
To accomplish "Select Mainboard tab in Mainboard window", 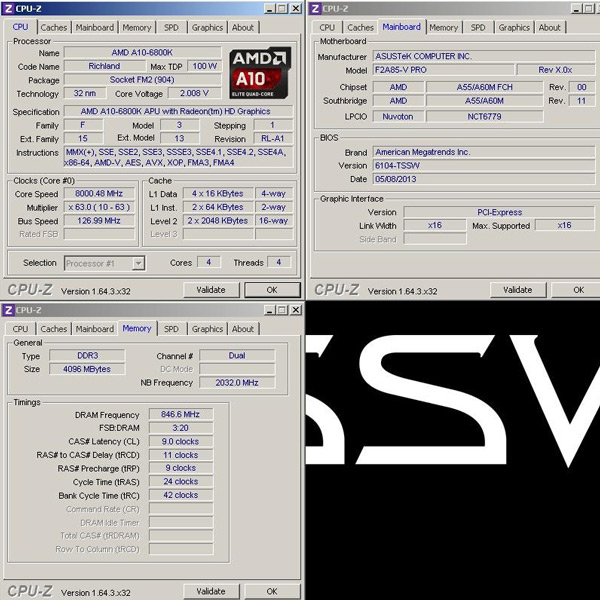I will point(401,27).
